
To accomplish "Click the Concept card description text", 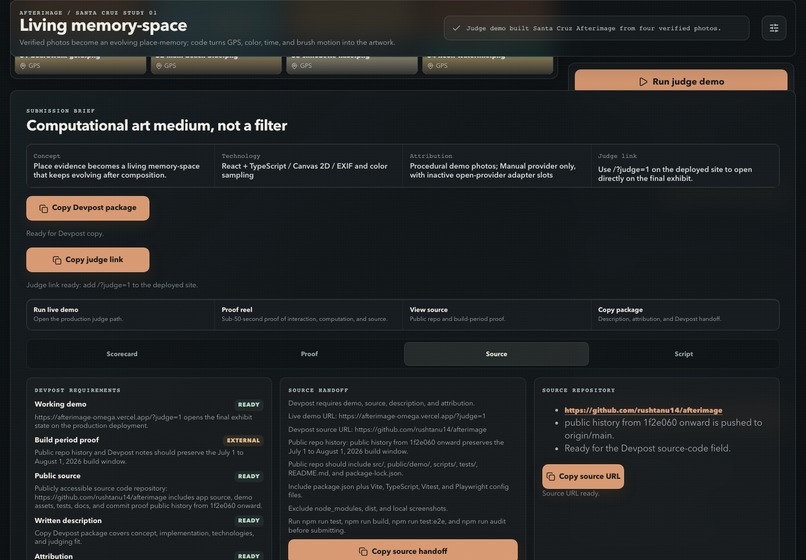I will coord(116,171).
